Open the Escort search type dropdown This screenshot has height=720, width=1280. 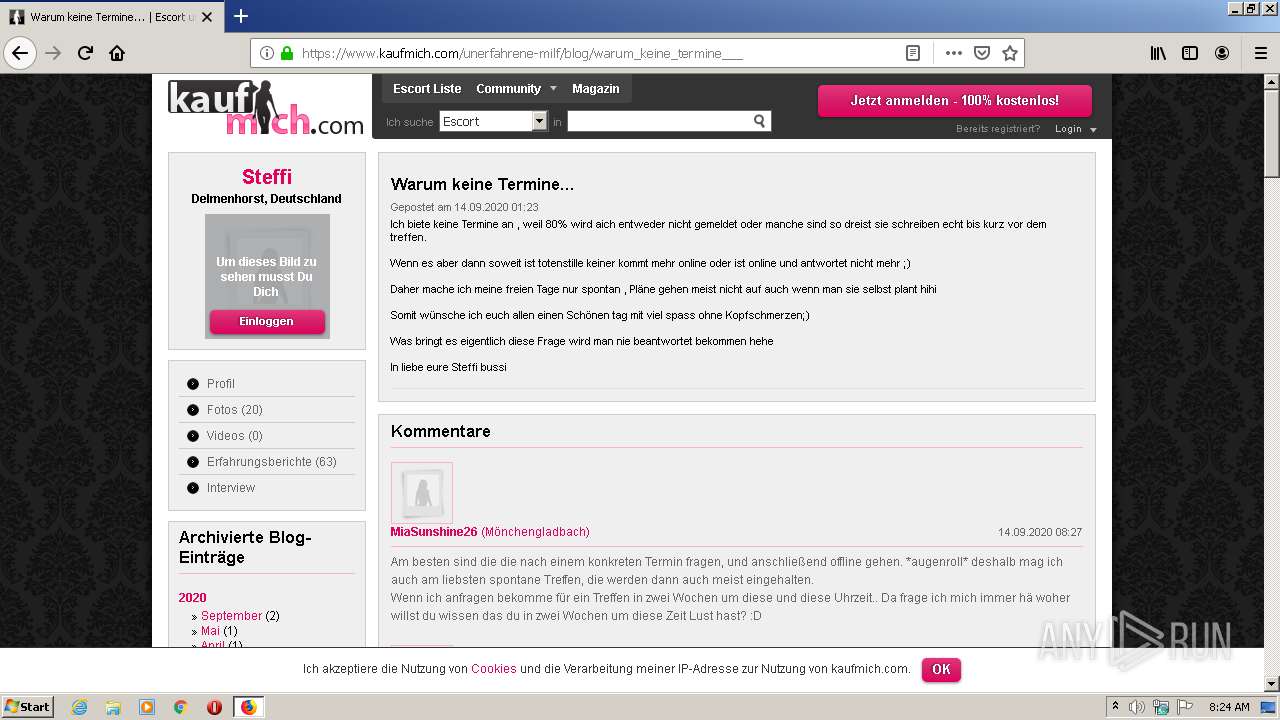pyautogui.click(x=494, y=121)
